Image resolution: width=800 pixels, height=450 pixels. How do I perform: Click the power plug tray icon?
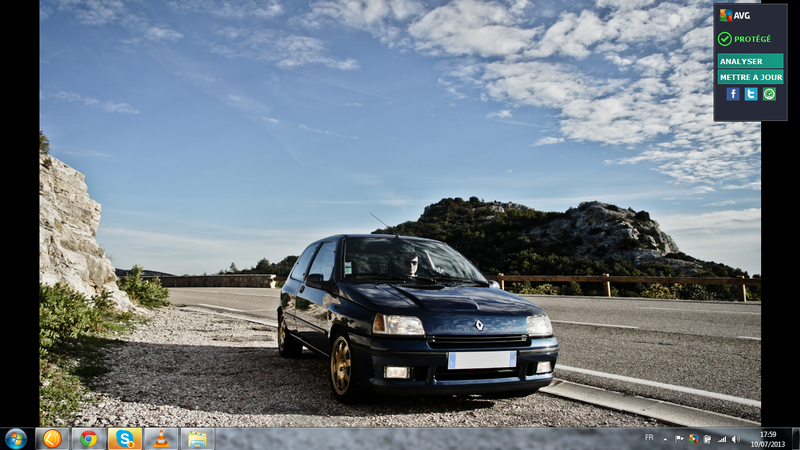707,439
